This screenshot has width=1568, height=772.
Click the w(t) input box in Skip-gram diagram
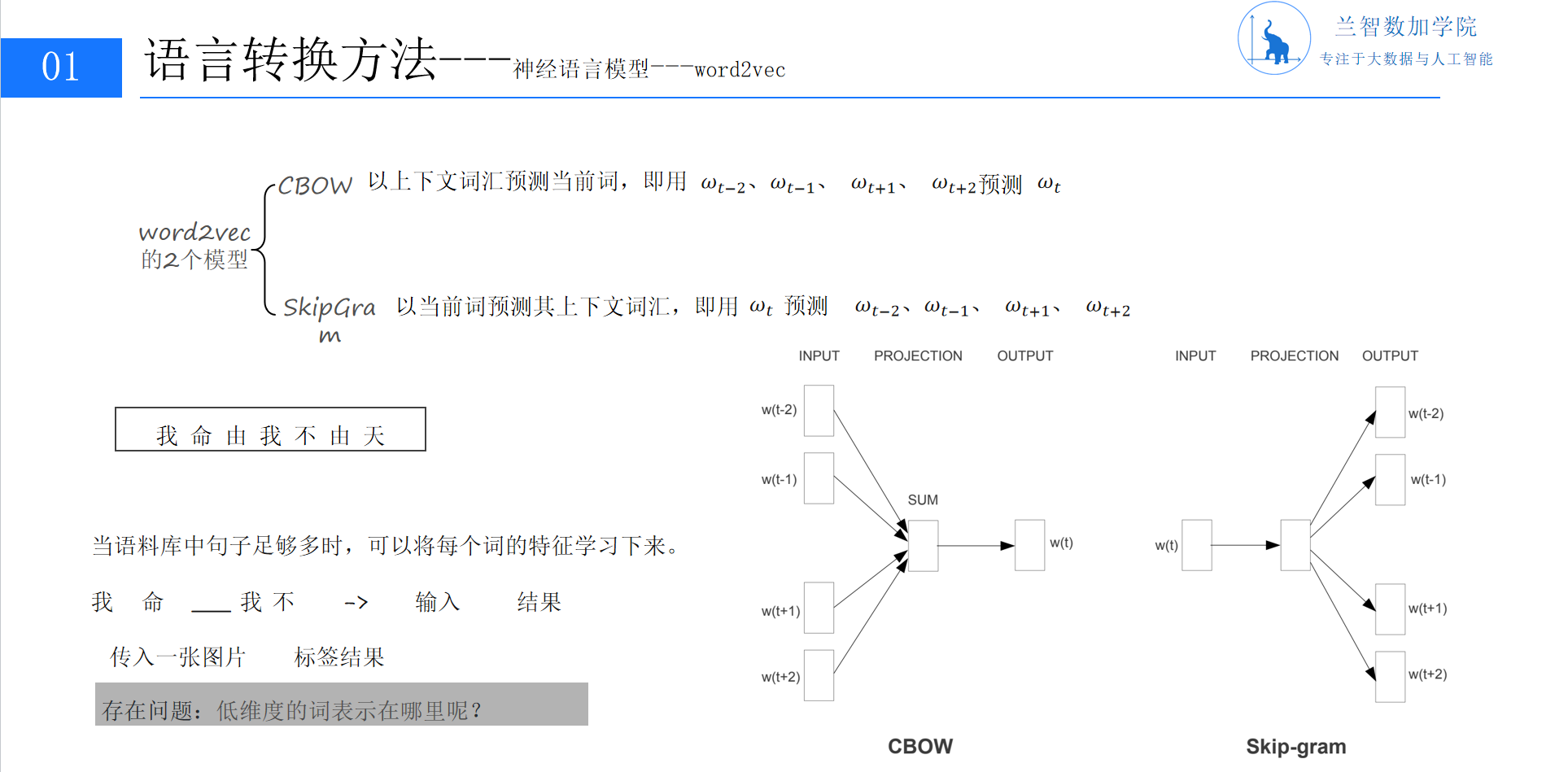coord(1197,545)
